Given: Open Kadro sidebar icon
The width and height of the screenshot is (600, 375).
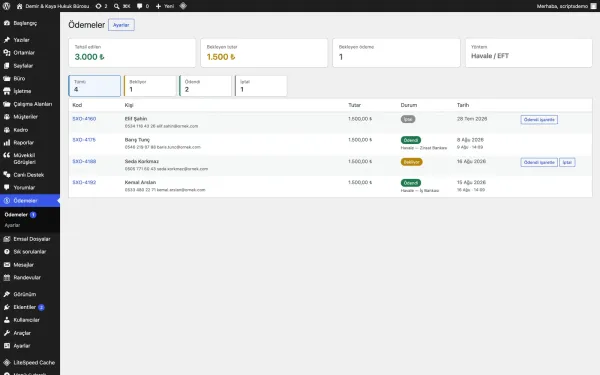Looking at the screenshot, I should coord(7,130).
